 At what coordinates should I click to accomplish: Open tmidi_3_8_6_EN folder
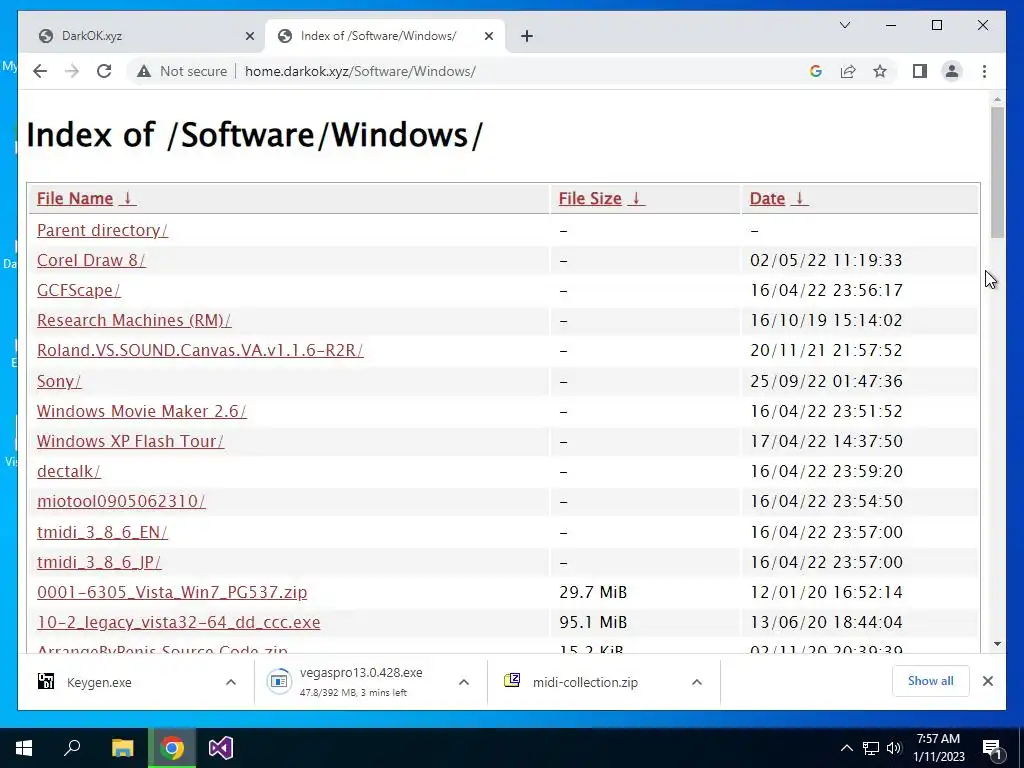point(102,532)
